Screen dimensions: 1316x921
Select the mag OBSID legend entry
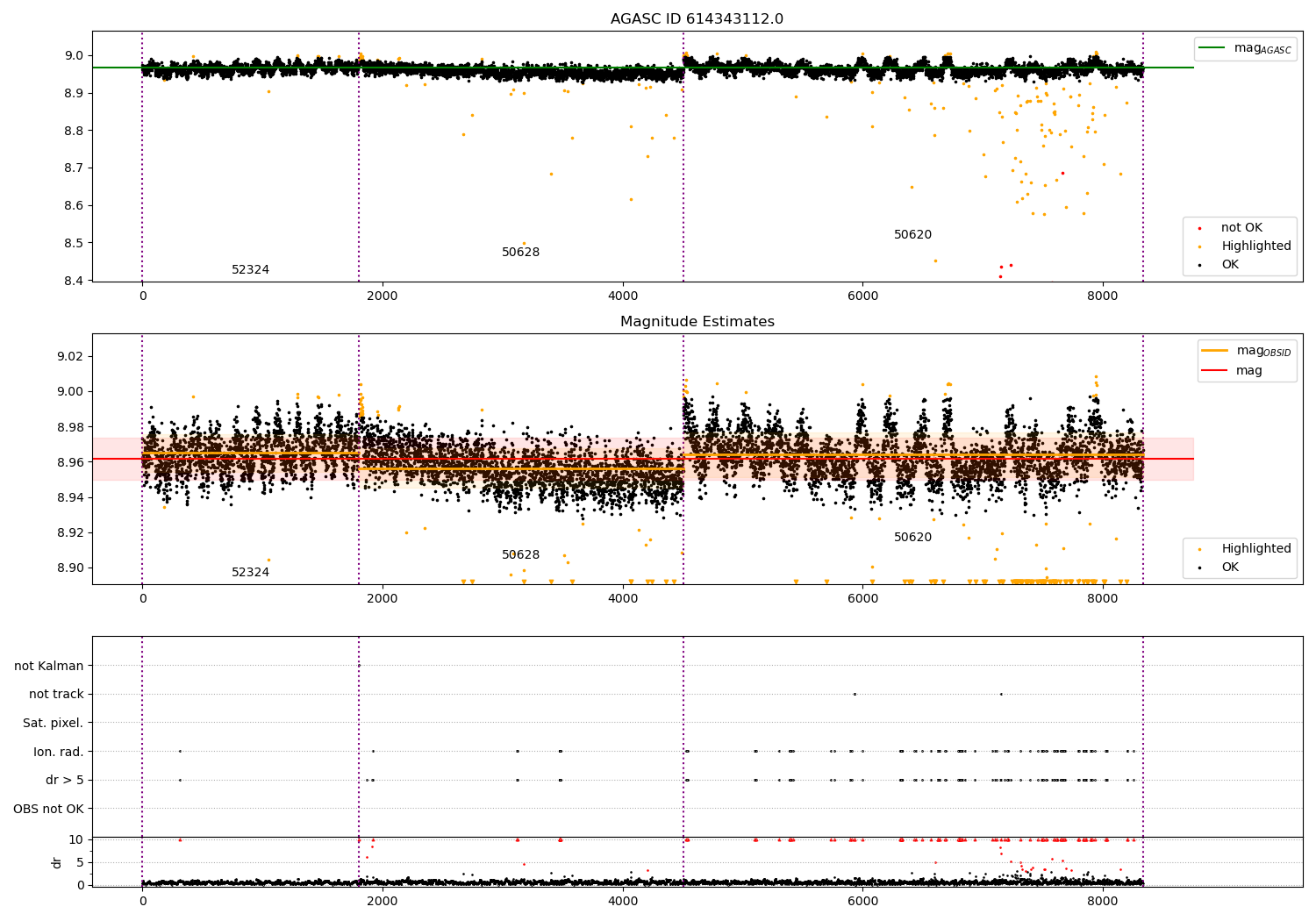click(1247, 351)
